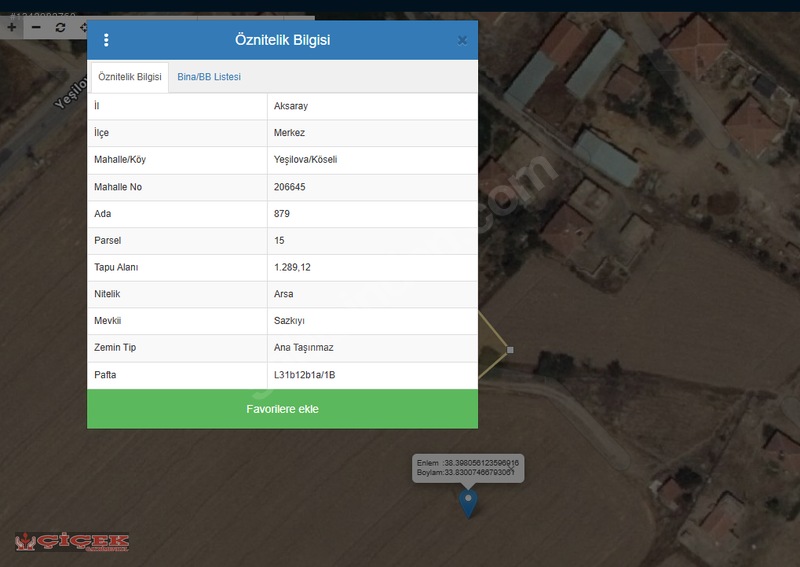
Task: Zoom out with the minus map button
Action: (36, 27)
